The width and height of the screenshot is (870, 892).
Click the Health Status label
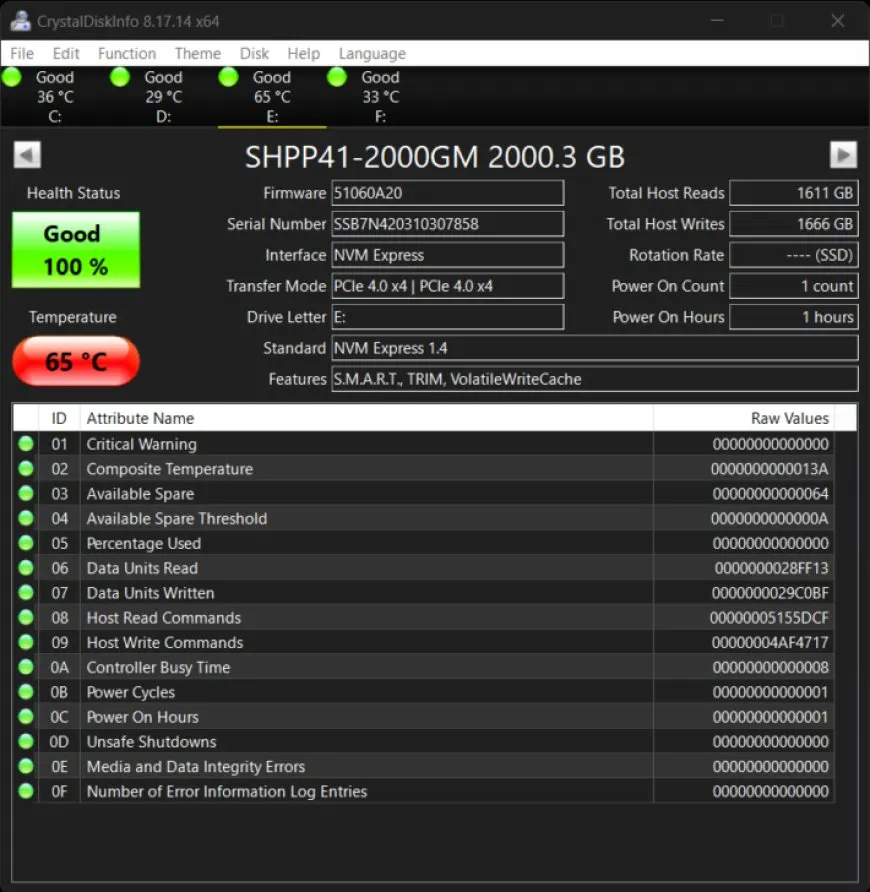pos(73,193)
